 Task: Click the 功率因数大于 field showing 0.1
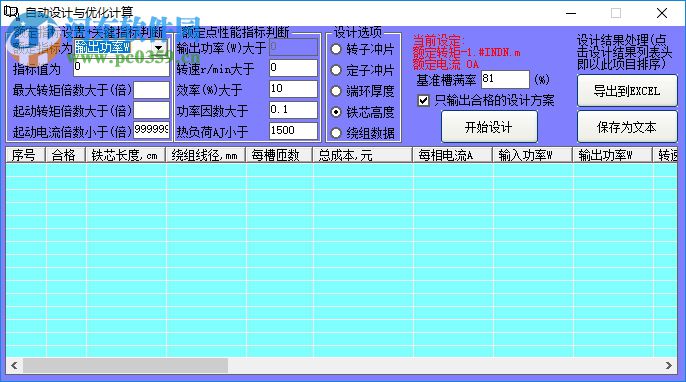point(293,110)
